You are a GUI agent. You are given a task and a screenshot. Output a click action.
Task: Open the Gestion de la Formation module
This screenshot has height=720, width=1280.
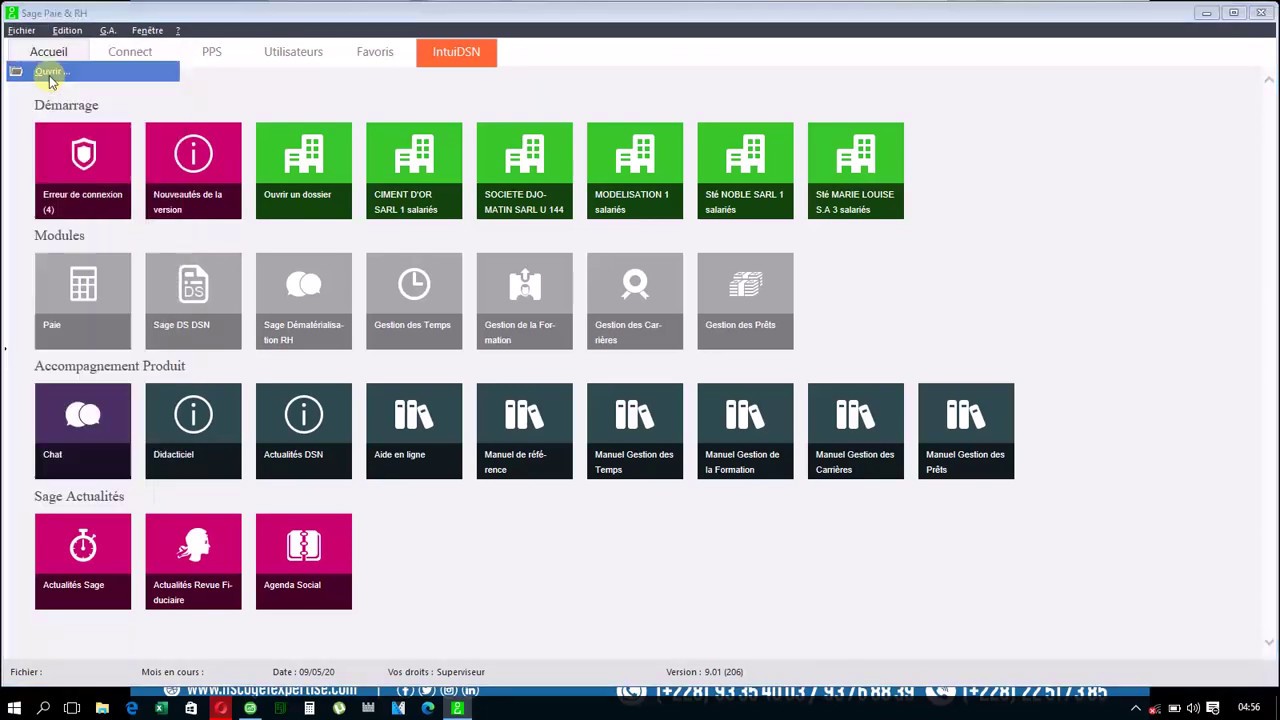[x=525, y=301]
